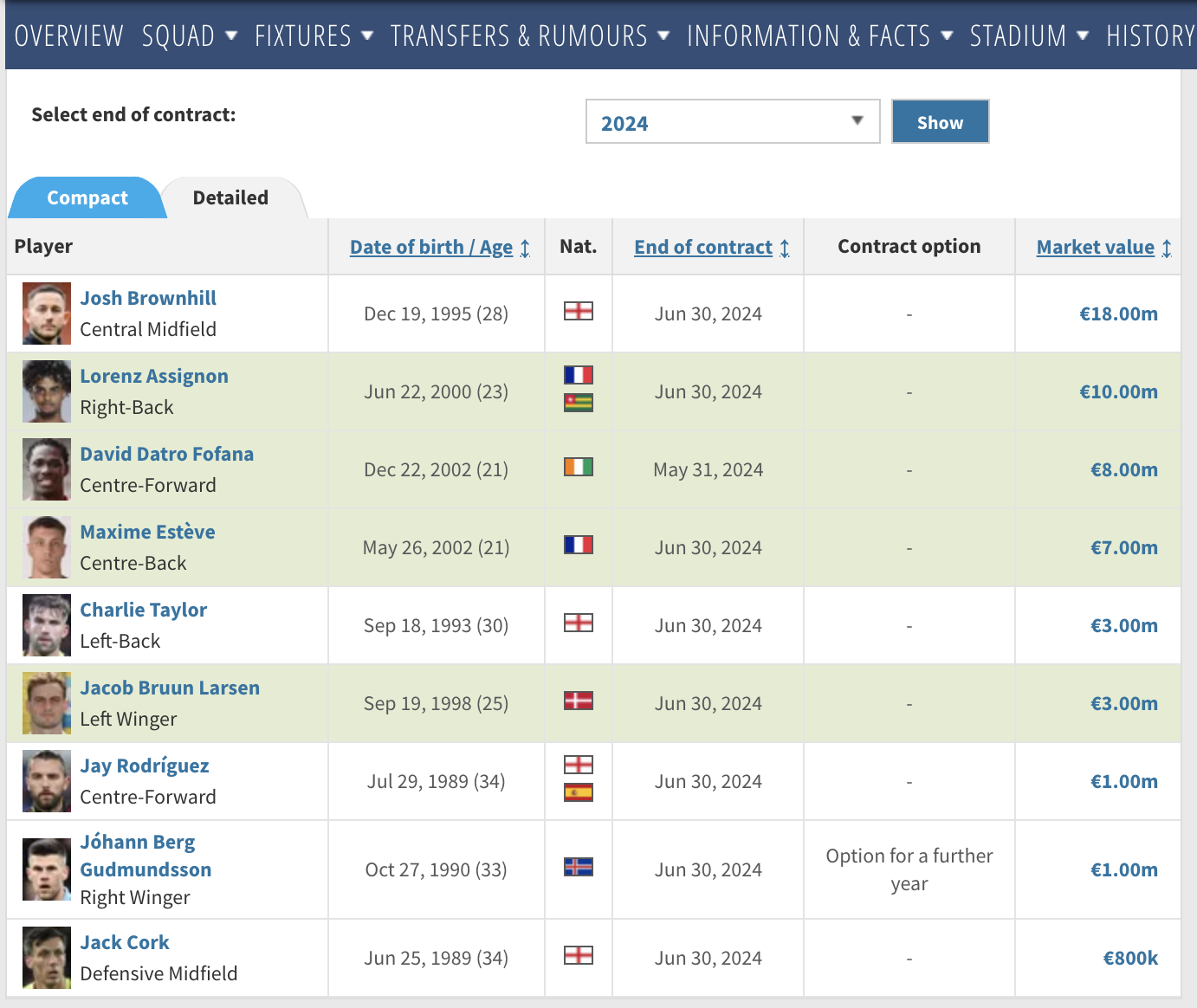Sort by Date of birth / Age column
Screen dimensions: 1197x1008
(x=431, y=248)
